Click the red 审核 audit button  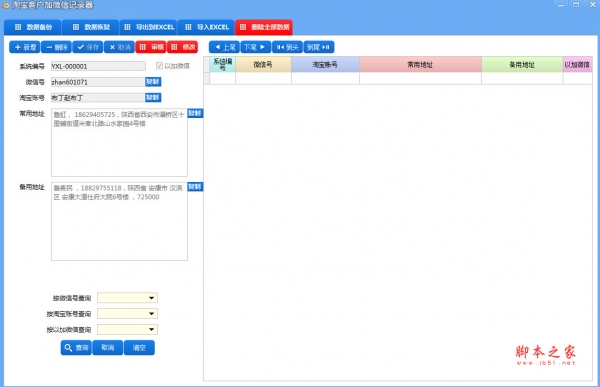click(151, 47)
